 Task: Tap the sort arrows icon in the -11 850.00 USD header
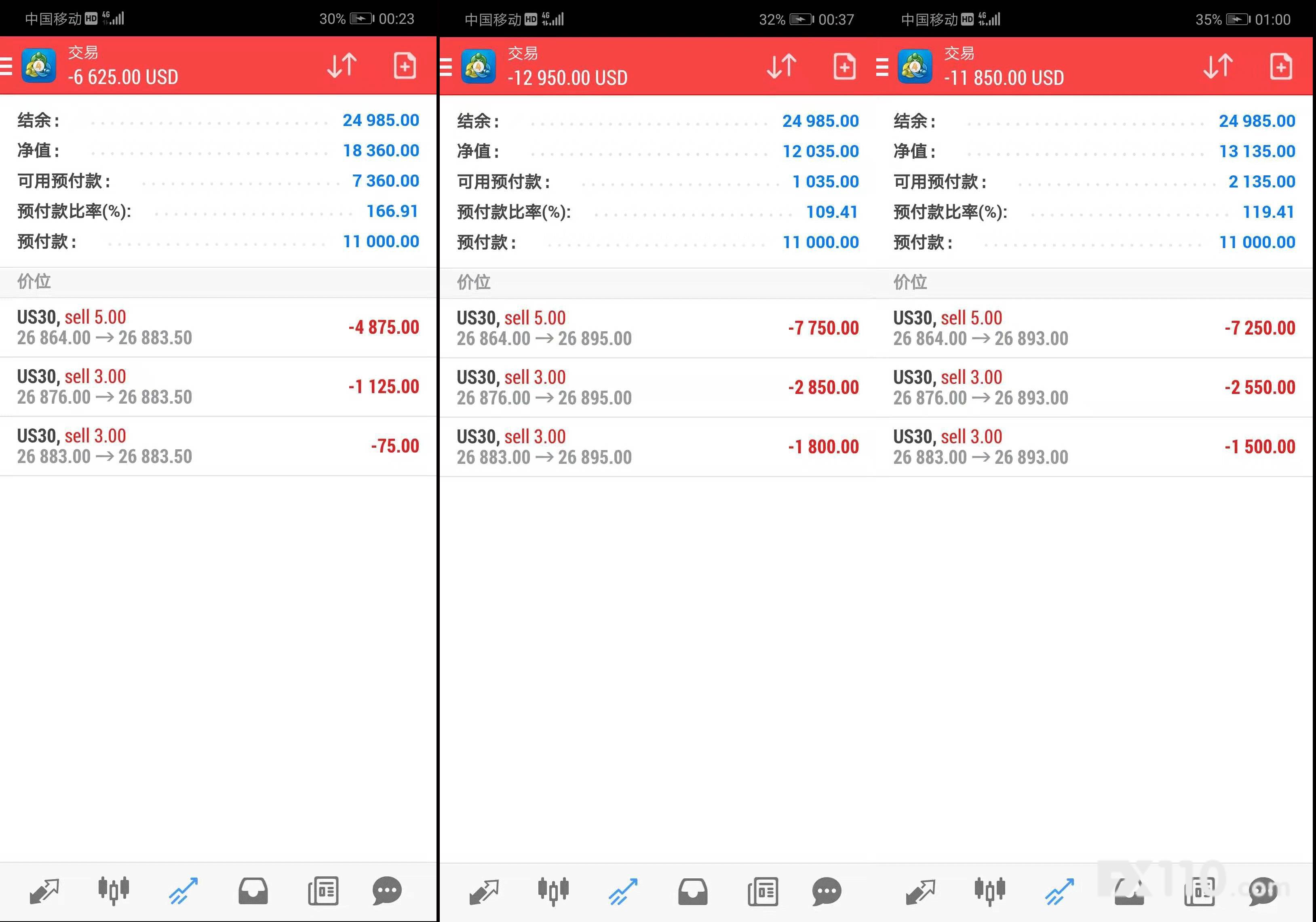tap(1218, 67)
